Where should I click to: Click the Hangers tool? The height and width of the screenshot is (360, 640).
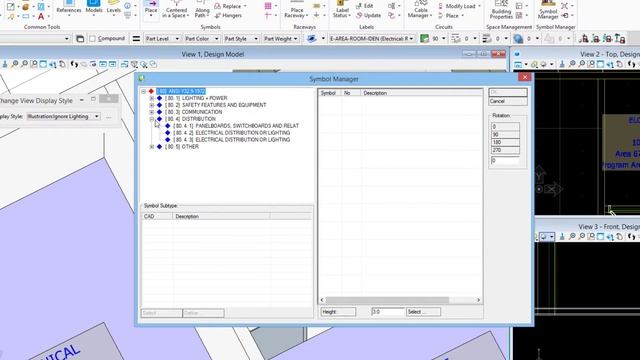point(228,16)
